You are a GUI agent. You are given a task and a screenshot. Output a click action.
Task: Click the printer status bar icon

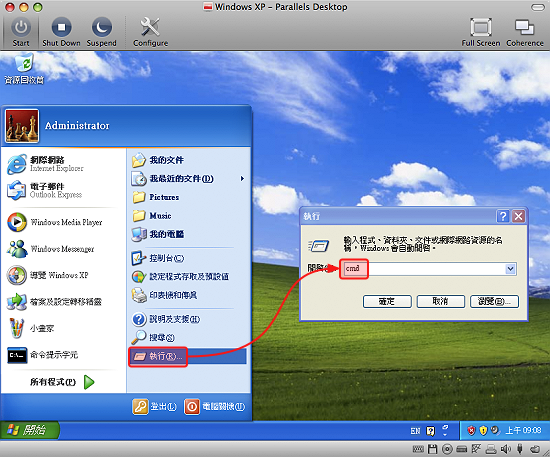(491, 449)
